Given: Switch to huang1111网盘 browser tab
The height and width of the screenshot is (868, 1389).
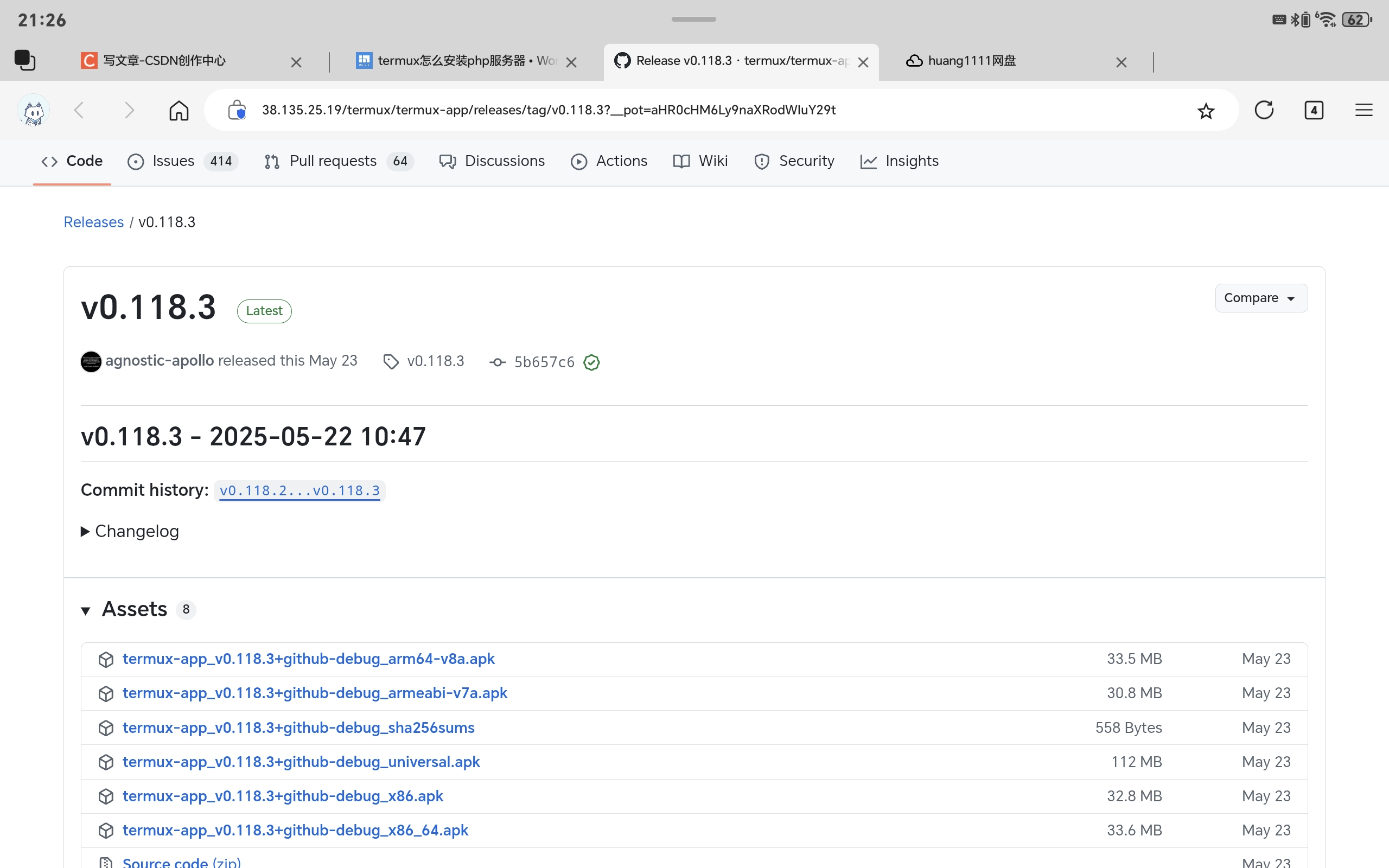Looking at the screenshot, I should point(971,61).
